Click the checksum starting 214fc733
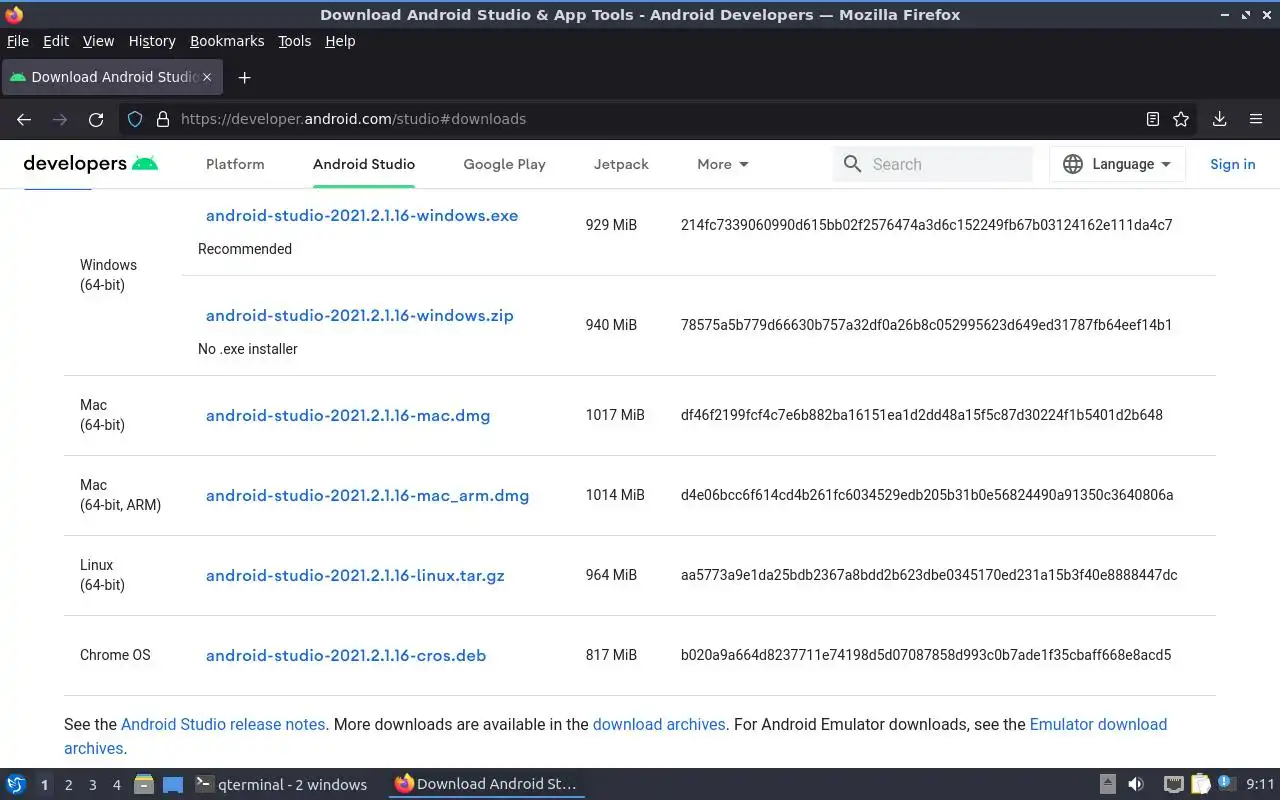The width and height of the screenshot is (1280, 800). point(926,225)
